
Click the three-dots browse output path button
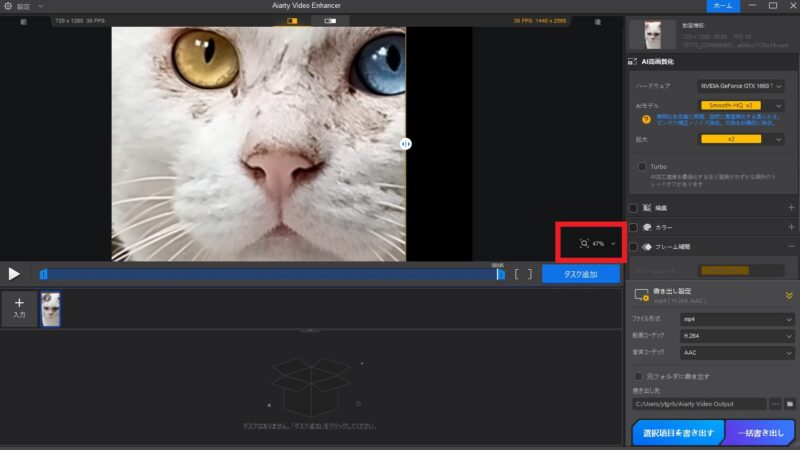coord(775,404)
